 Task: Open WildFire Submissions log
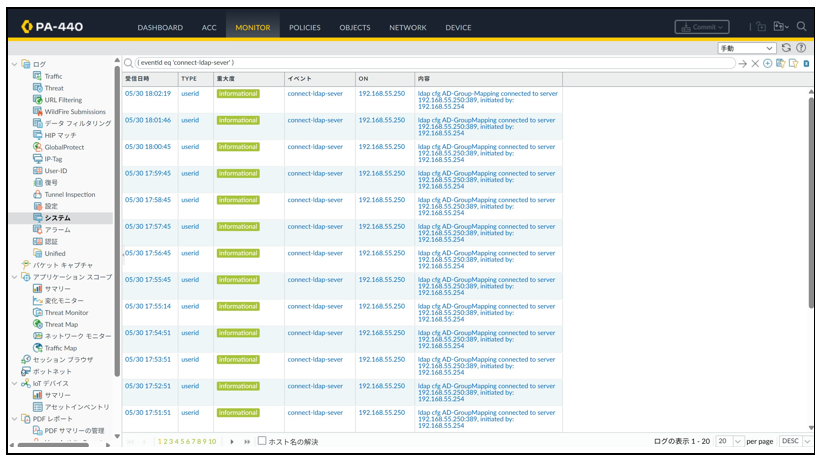pos(75,111)
